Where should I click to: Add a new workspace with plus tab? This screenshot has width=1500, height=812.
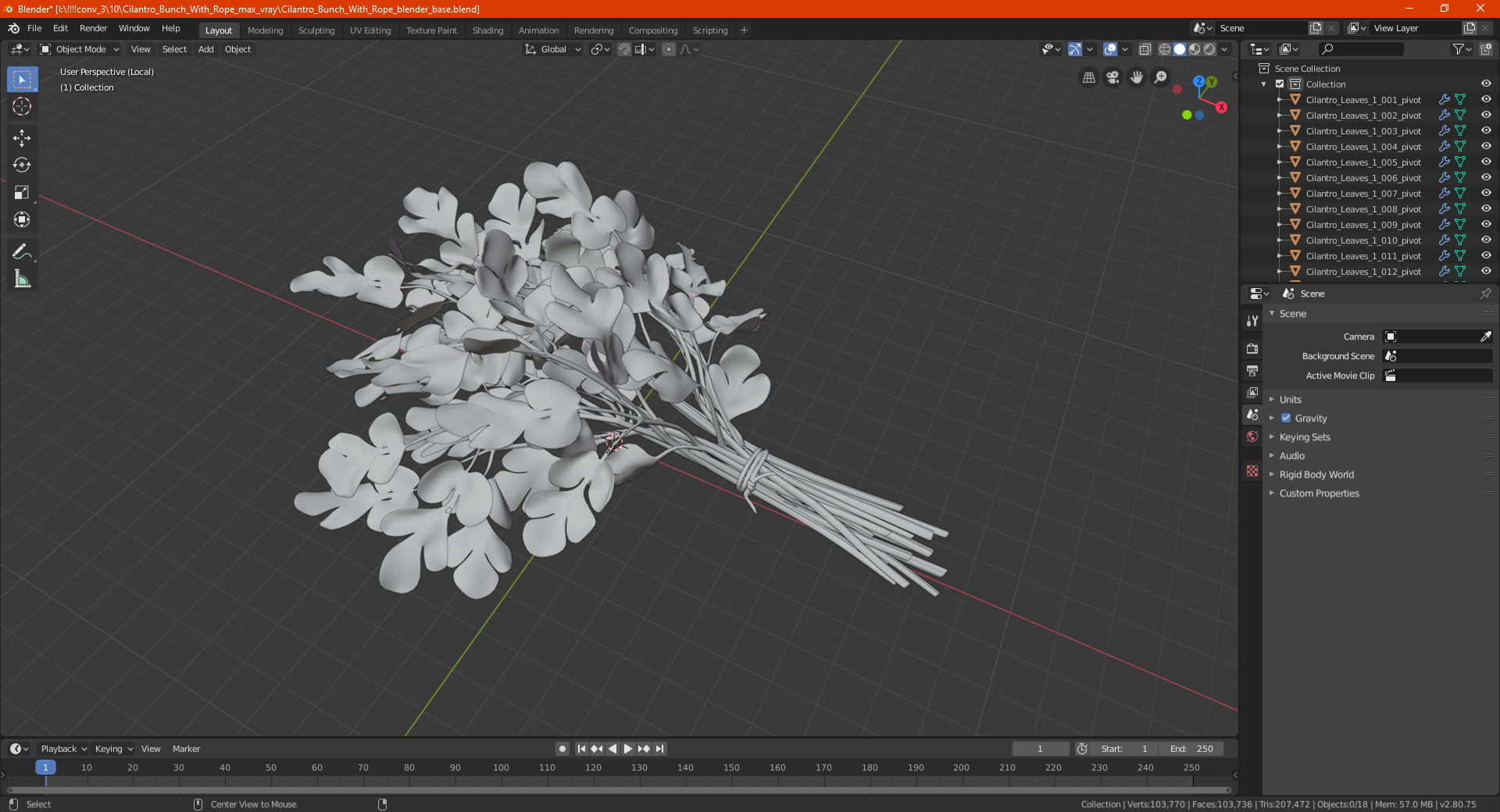744,30
